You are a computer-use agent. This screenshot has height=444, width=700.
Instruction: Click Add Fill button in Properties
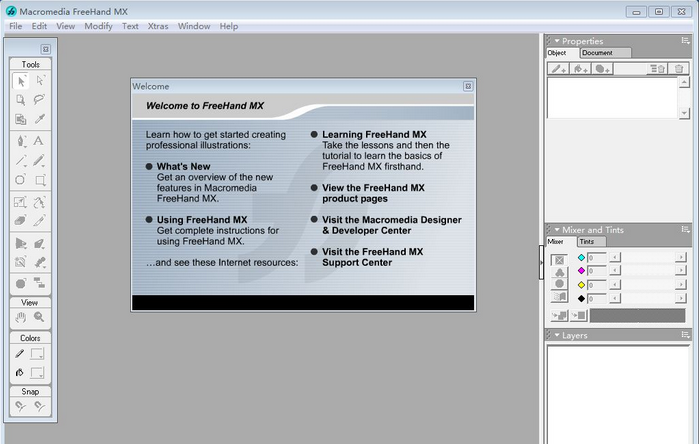pyautogui.click(x=580, y=69)
